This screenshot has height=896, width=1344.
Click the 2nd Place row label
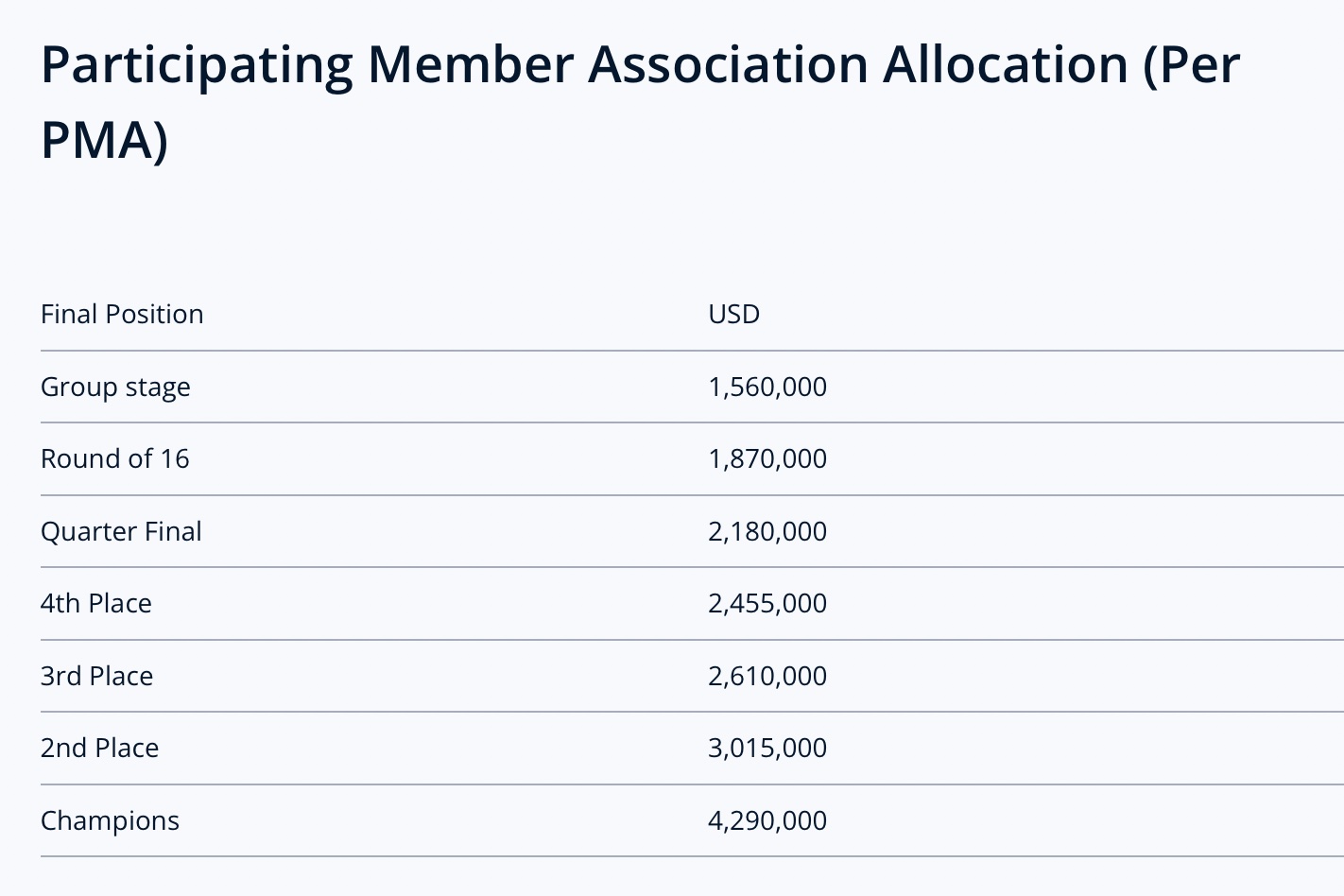pos(99,748)
